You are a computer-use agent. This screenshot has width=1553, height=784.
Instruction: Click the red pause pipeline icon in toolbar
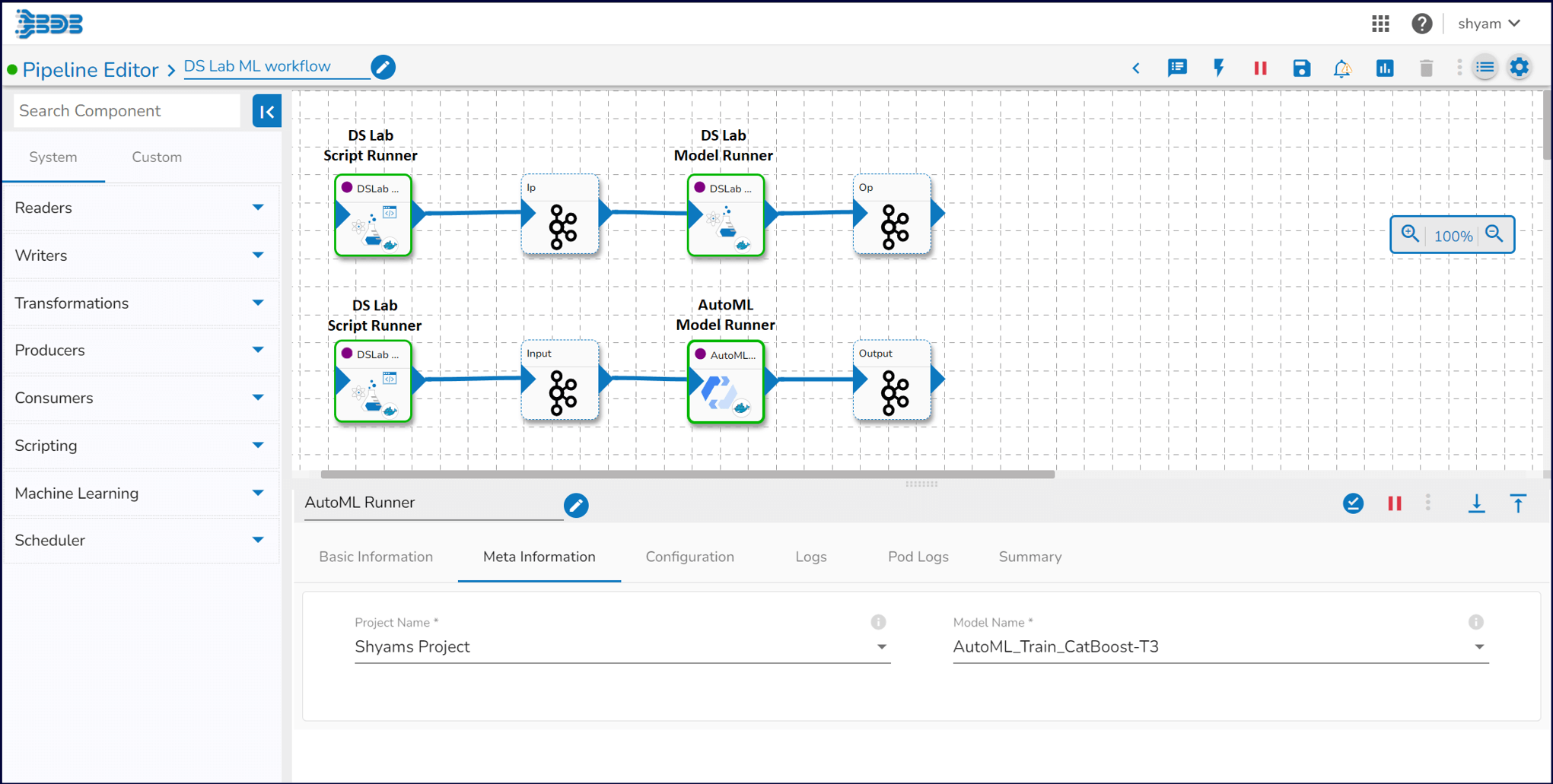1260,68
